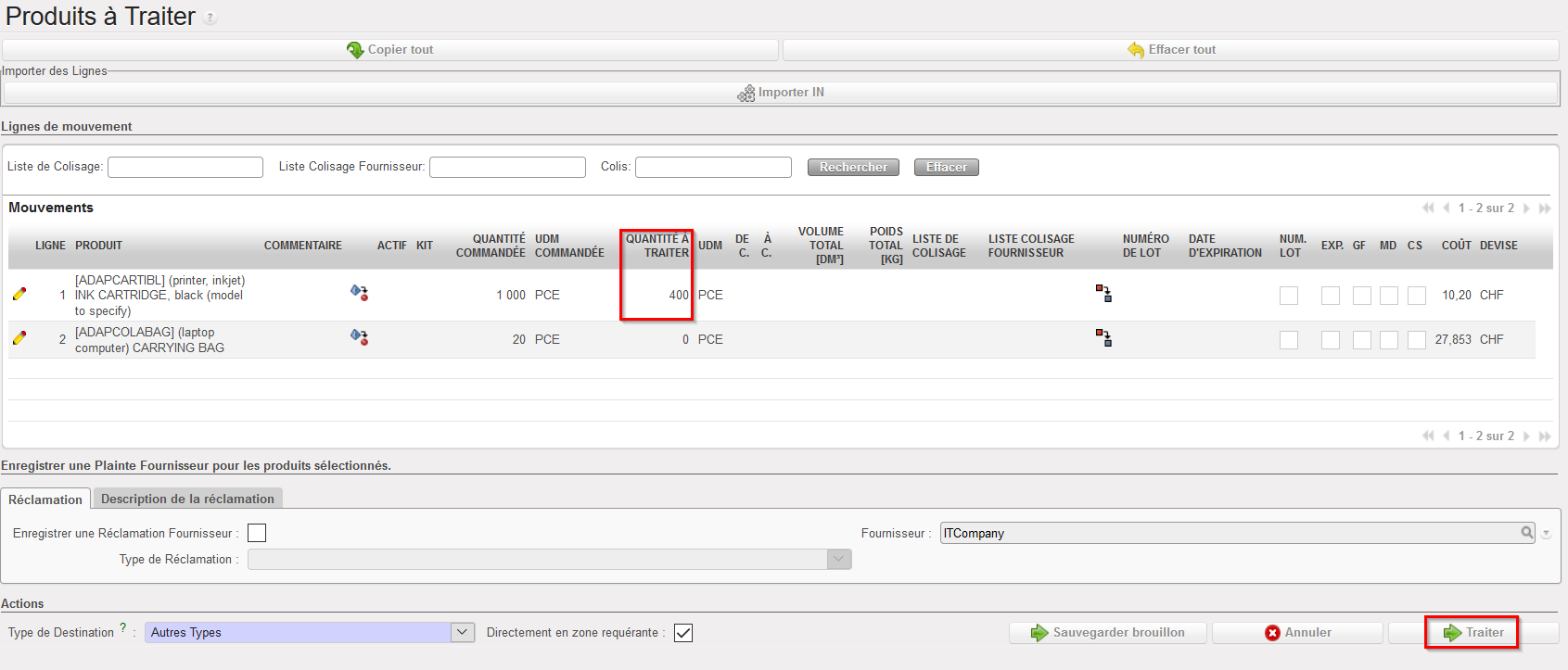The image size is (1568, 670).
Task: Select the Réclamation tab
Action: 45,499
